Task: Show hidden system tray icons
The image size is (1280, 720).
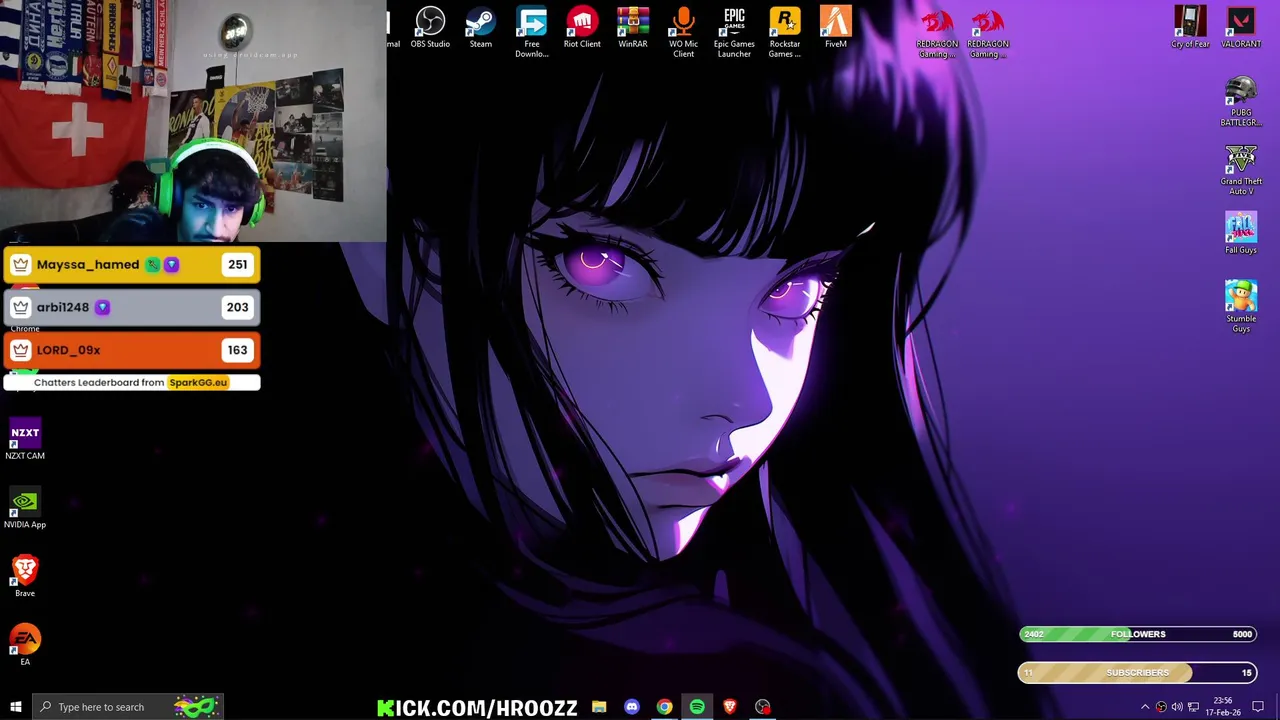Action: [x=1145, y=707]
